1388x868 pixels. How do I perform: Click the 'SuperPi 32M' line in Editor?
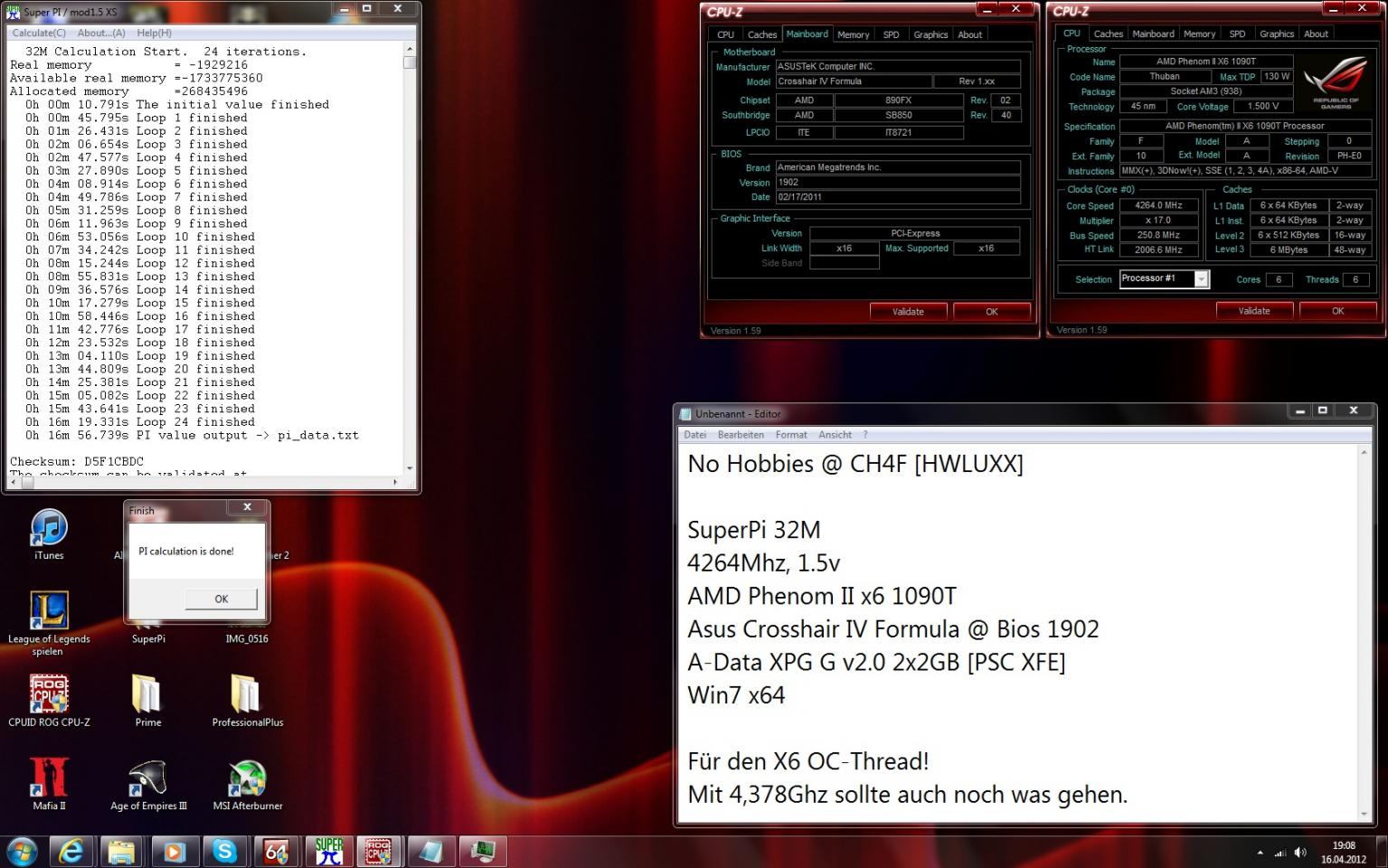[754, 530]
